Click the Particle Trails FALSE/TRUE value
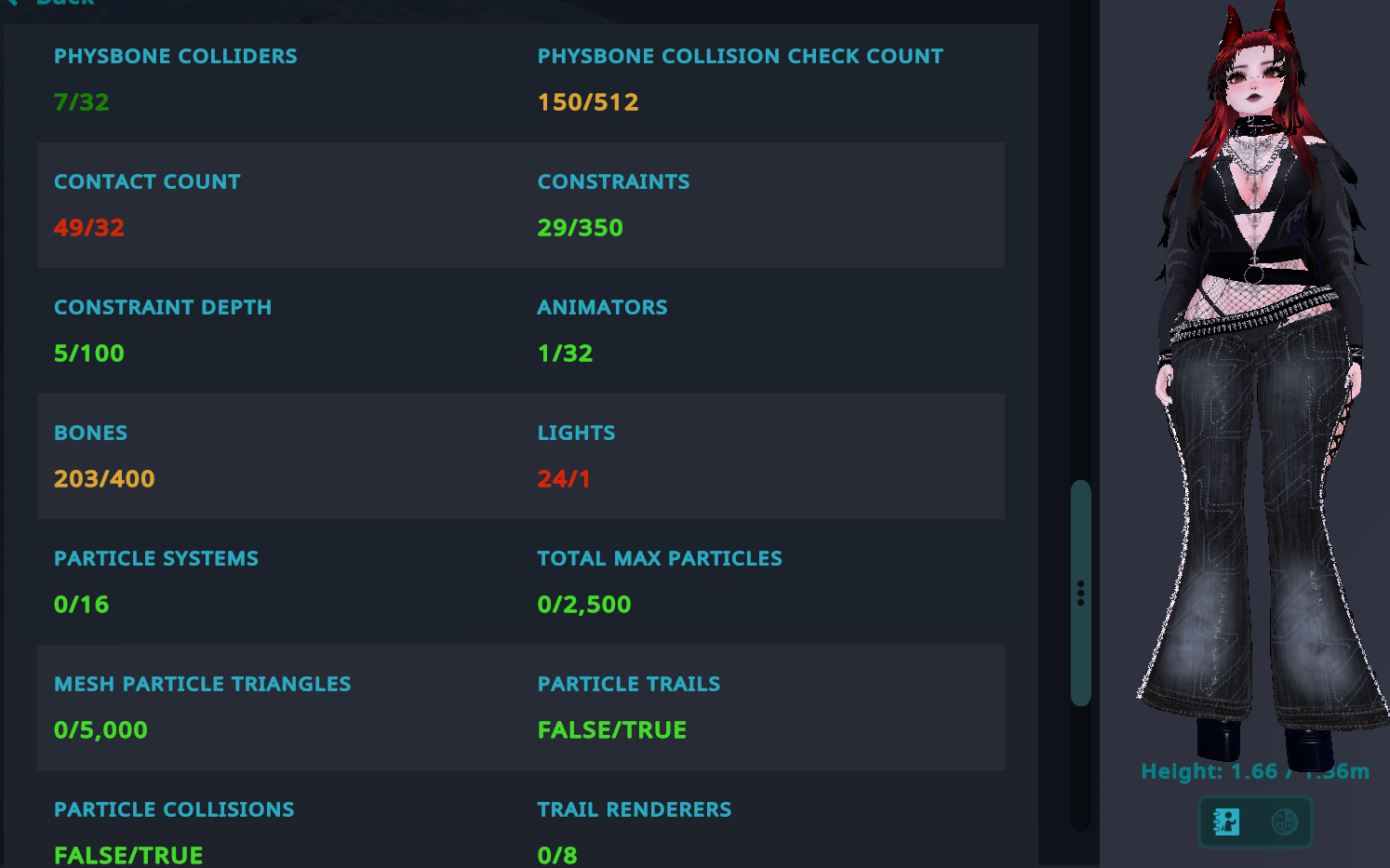Viewport: 1390px width, 868px height. pyautogui.click(x=612, y=730)
